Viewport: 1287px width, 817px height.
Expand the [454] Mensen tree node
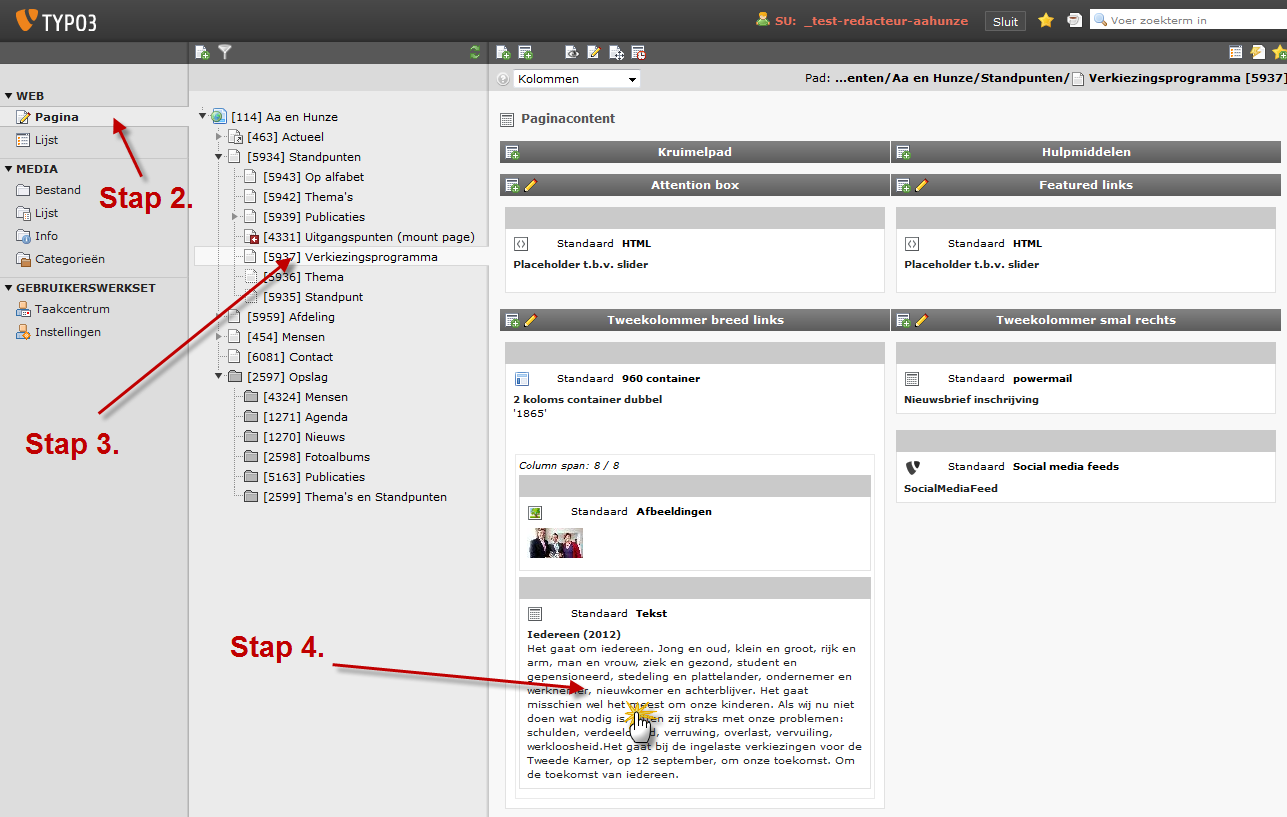pyautogui.click(x=218, y=336)
